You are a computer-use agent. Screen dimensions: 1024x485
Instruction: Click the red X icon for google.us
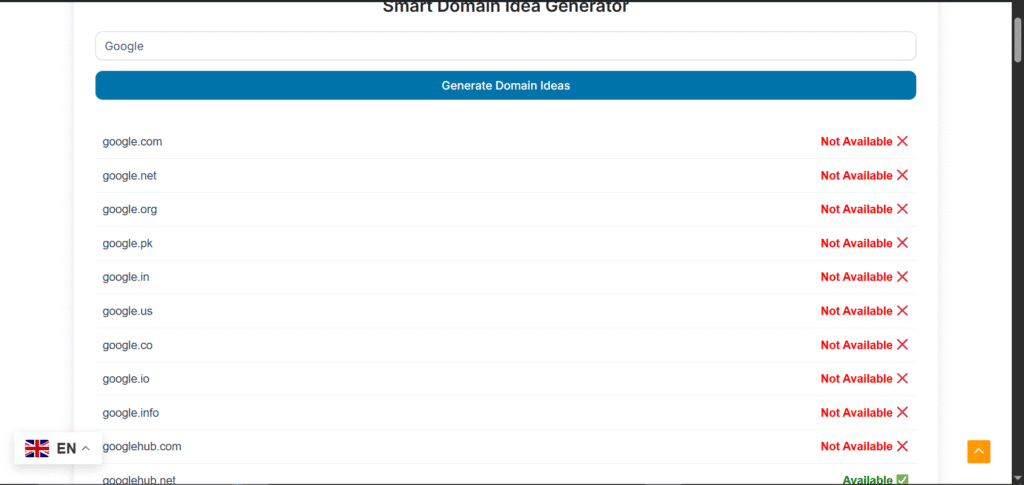[x=903, y=311]
